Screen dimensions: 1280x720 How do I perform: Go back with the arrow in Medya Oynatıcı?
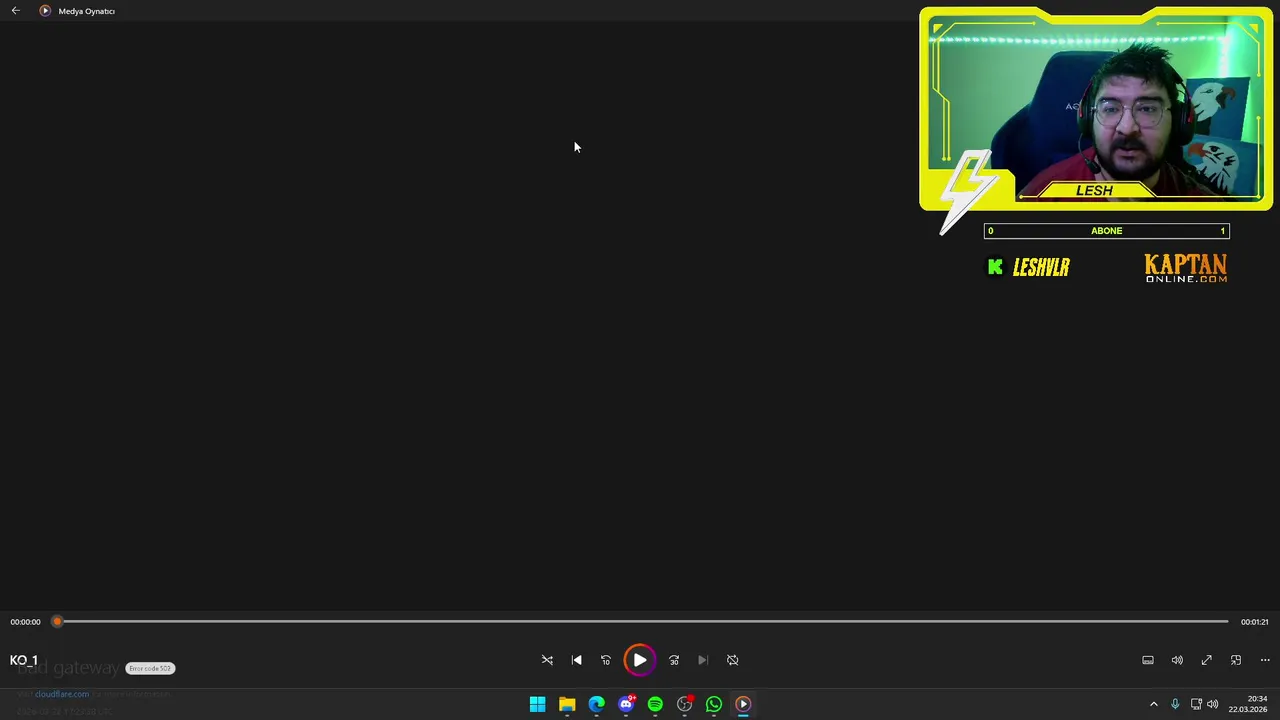coord(16,11)
